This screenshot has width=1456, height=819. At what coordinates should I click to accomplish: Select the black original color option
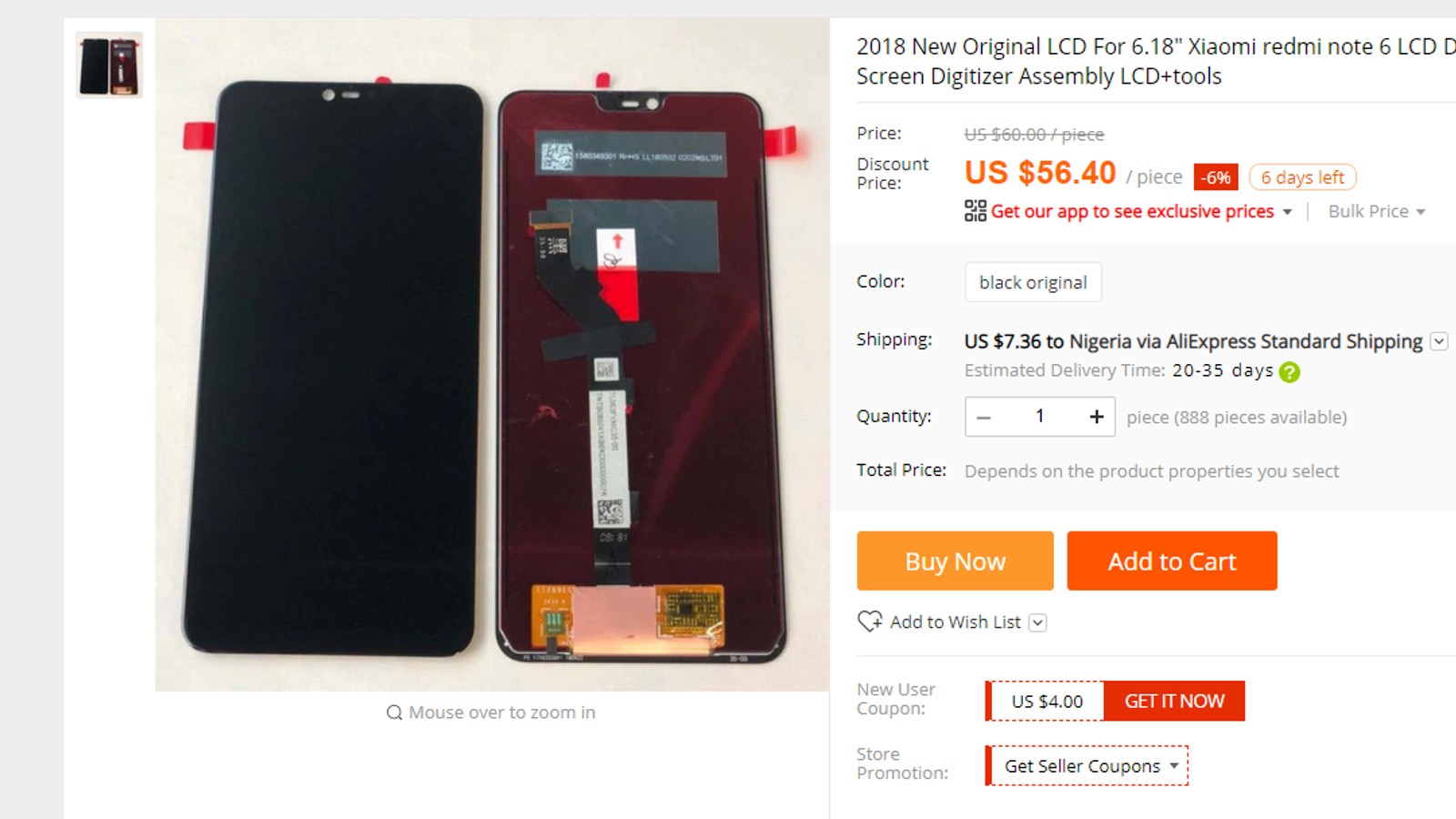tap(1033, 282)
